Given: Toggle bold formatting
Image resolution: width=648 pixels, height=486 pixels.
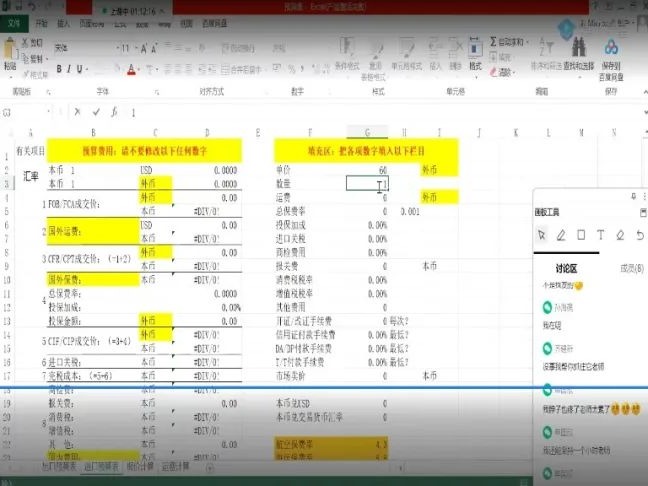Looking at the screenshot, I should tap(59, 69).
